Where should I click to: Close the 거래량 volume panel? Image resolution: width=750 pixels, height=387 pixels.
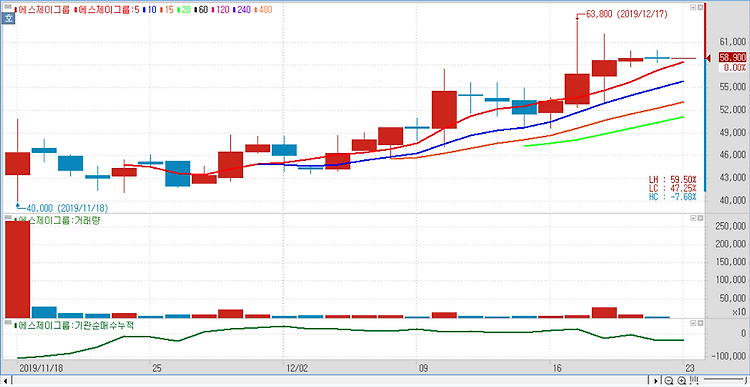click(x=700, y=218)
